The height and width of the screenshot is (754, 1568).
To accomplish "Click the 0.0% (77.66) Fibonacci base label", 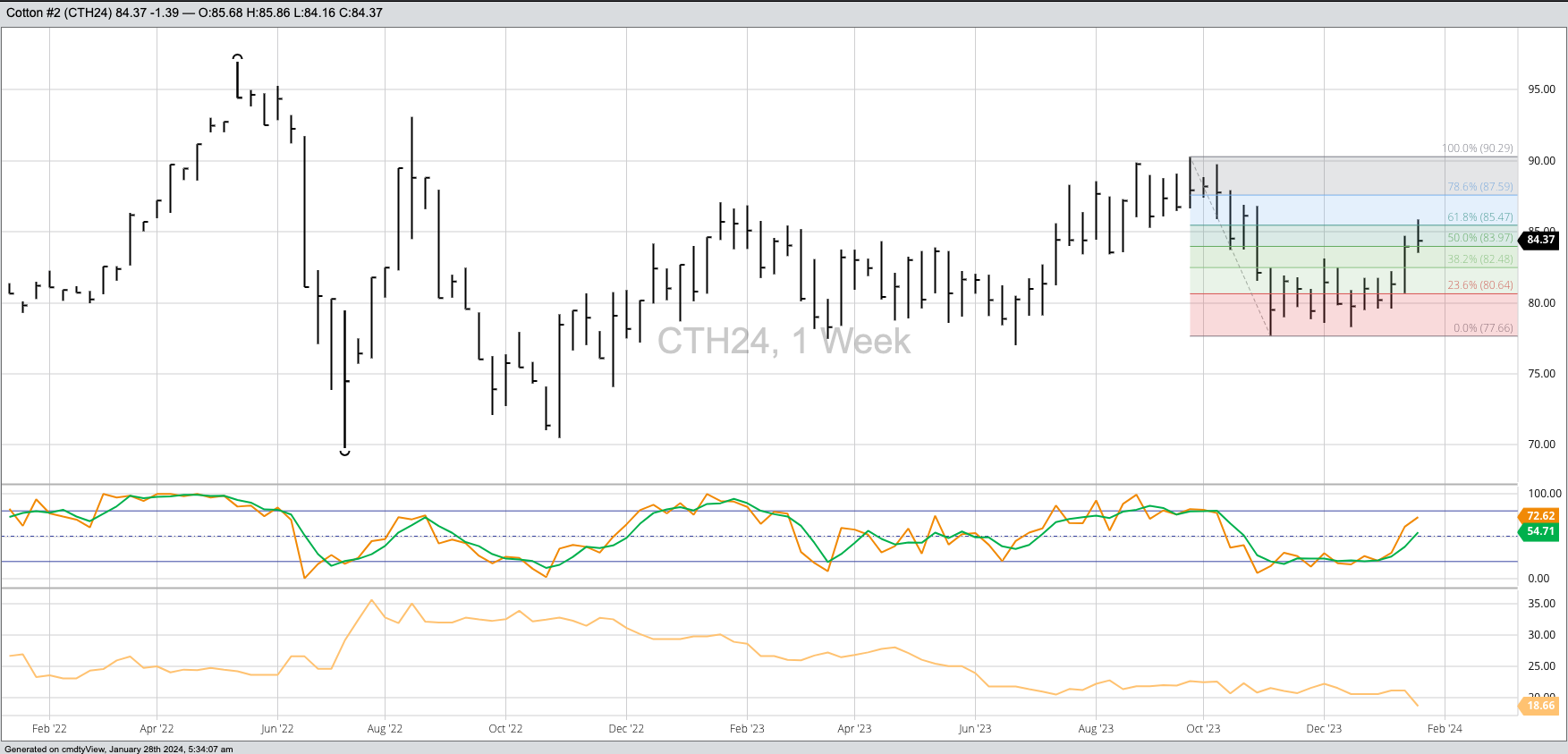I will [1482, 328].
